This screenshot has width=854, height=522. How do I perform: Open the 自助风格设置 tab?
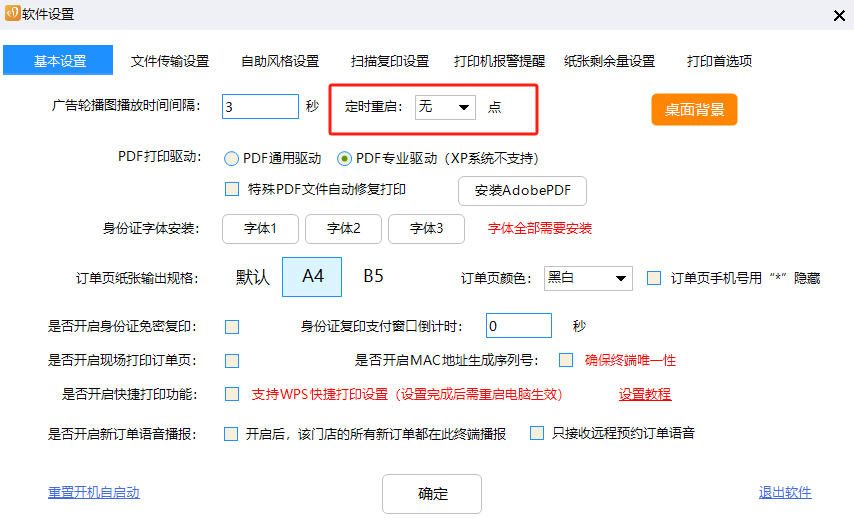tap(280, 61)
